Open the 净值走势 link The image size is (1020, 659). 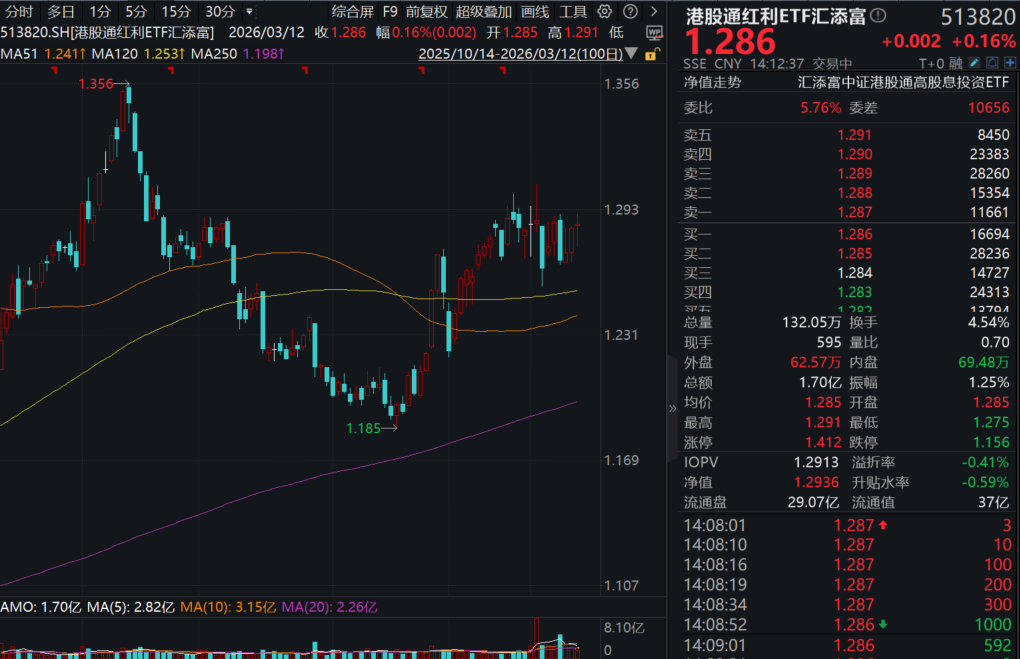pyautogui.click(x=712, y=83)
